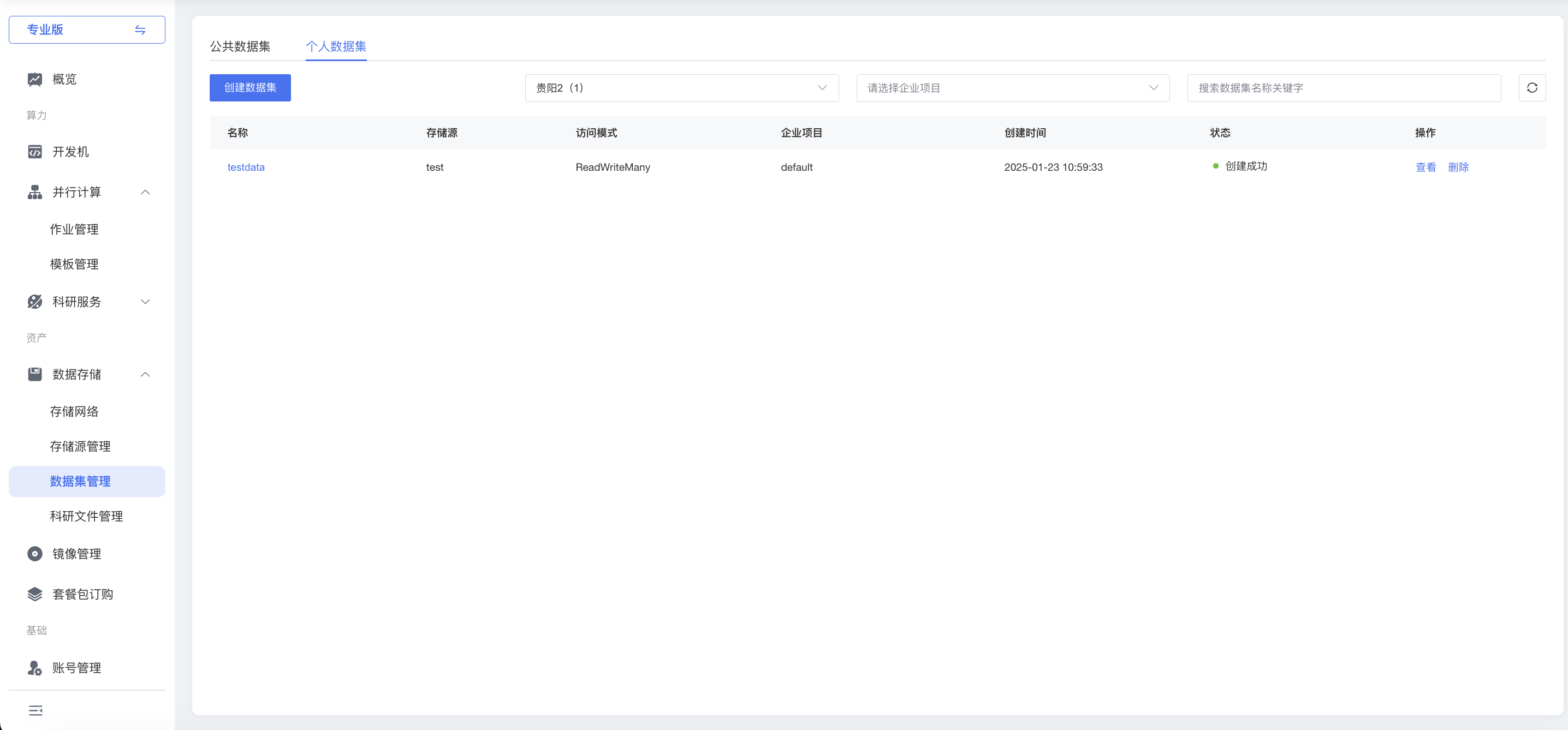Click the 专业版 version switch button
This screenshot has width=1568, height=730.
point(87,30)
